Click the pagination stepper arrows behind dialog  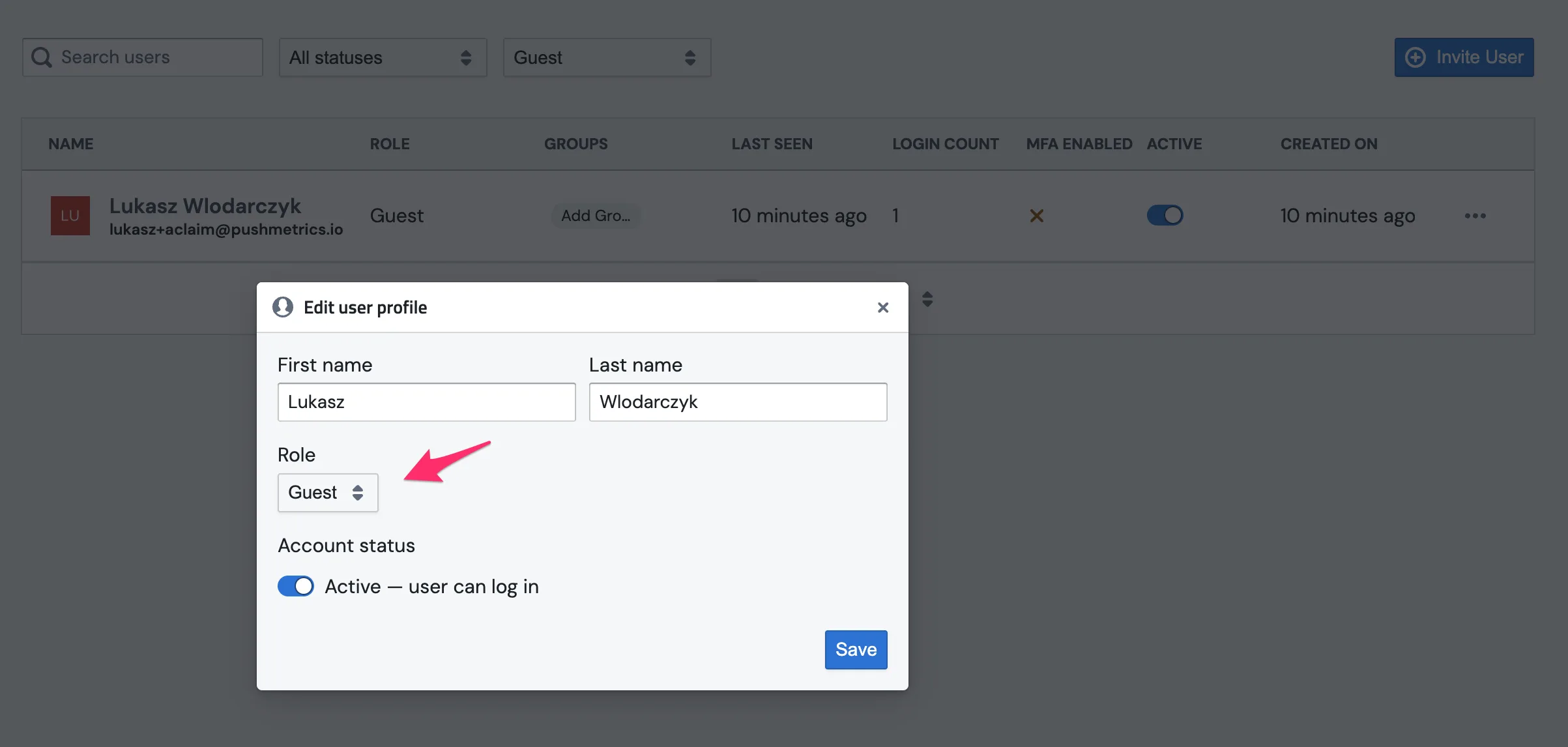[x=927, y=299]
